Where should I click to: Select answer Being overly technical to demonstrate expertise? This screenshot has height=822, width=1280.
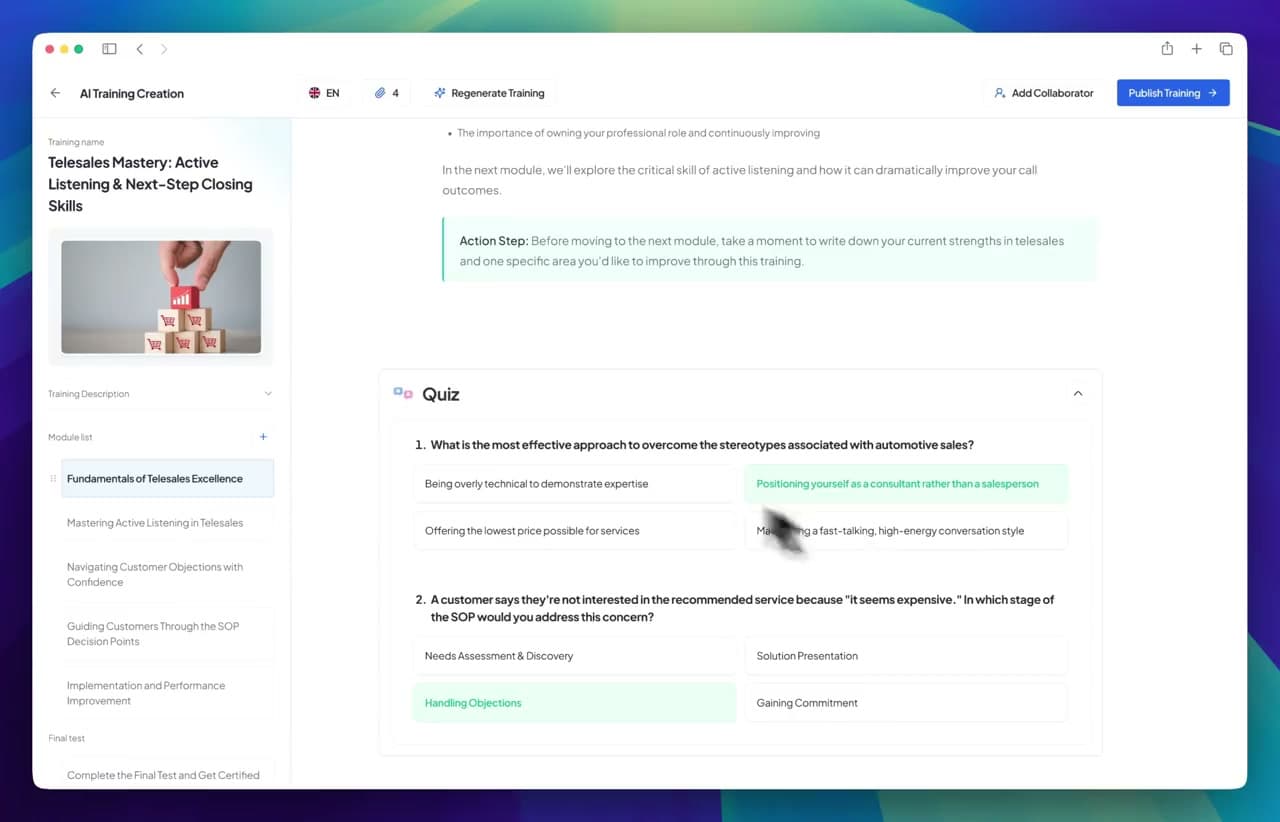(x=574, y=484)
